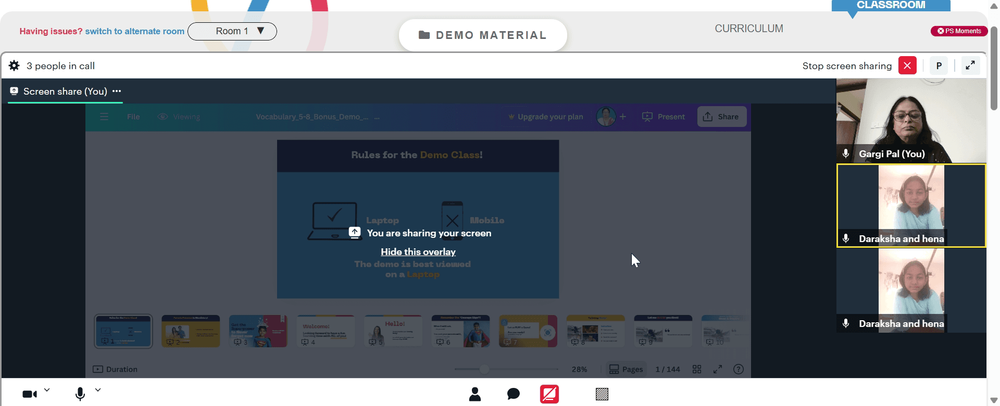
Task: Click the Viewing mode eye control
Action: coord(179,117)
